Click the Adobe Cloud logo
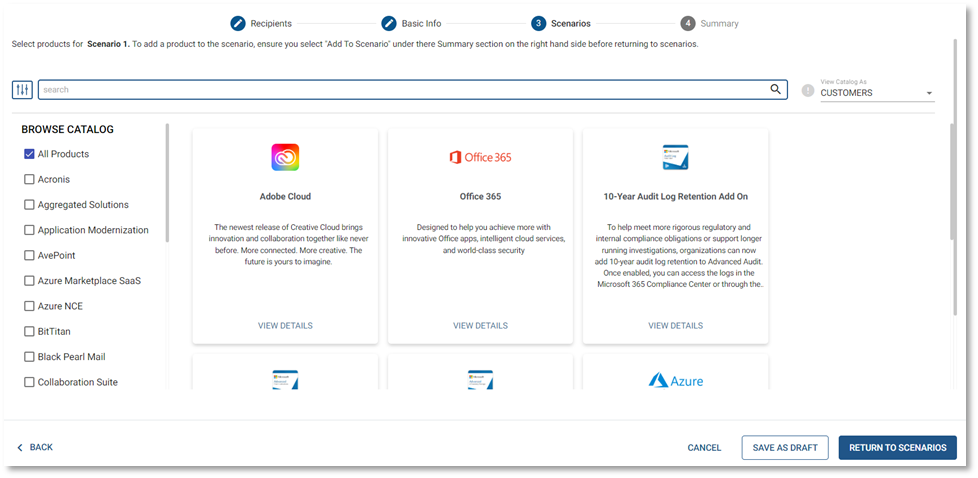This screenshot has height=478, width=978. pos(285,157)
